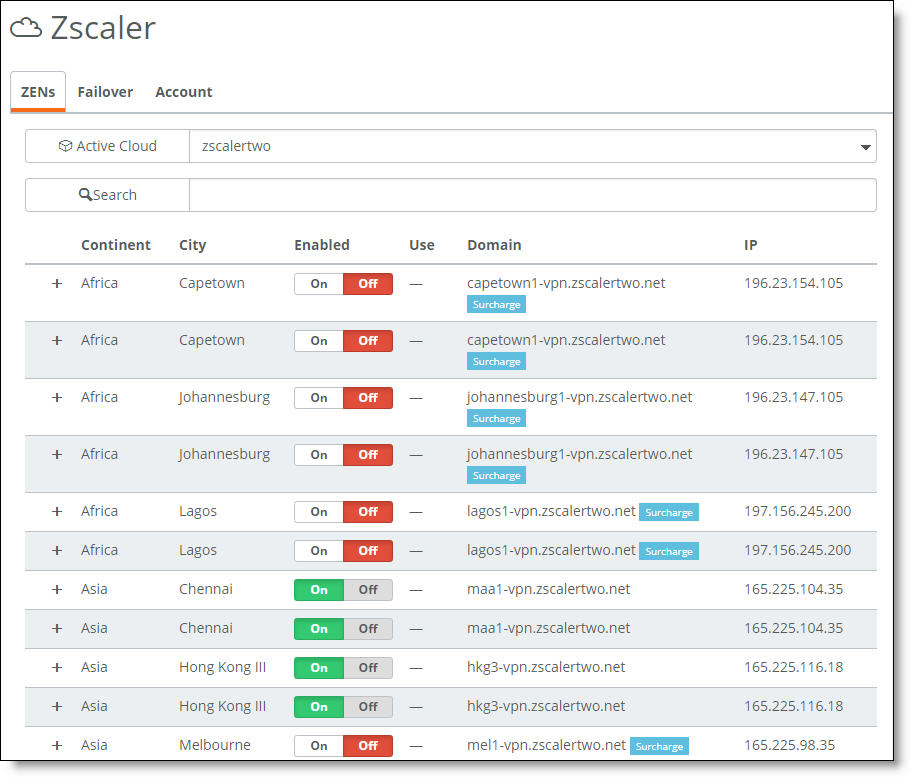Screen dimensions: 910x777
Task: Select first maa1-vpn.zscalertwo.net domain
Action: tap(548, 590)
